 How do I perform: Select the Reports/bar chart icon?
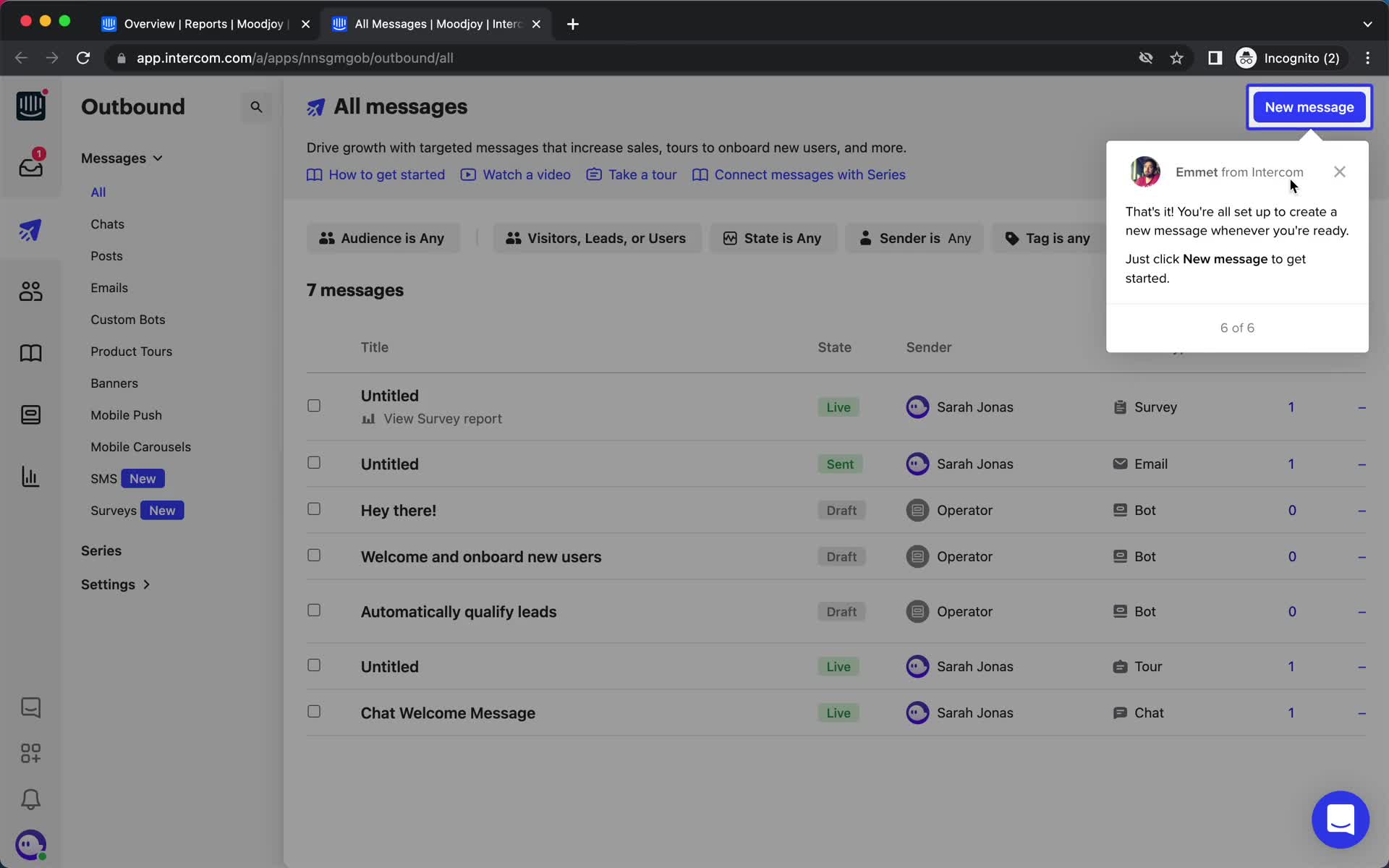click(x=30, y=477)
